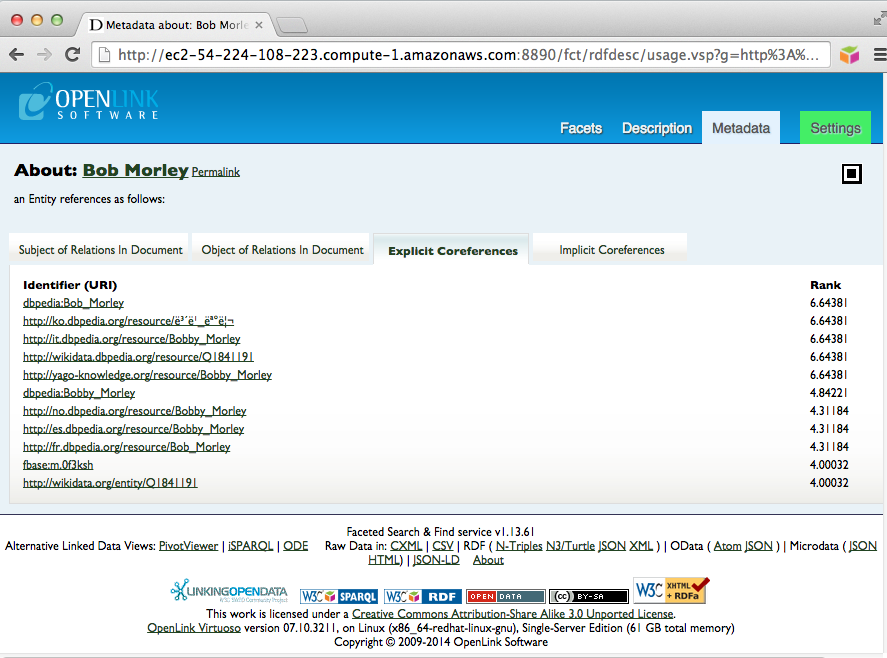This screenshot has width=887, height=658.
Task: Switch to the Description tab
Action: (x=657, y=128)
